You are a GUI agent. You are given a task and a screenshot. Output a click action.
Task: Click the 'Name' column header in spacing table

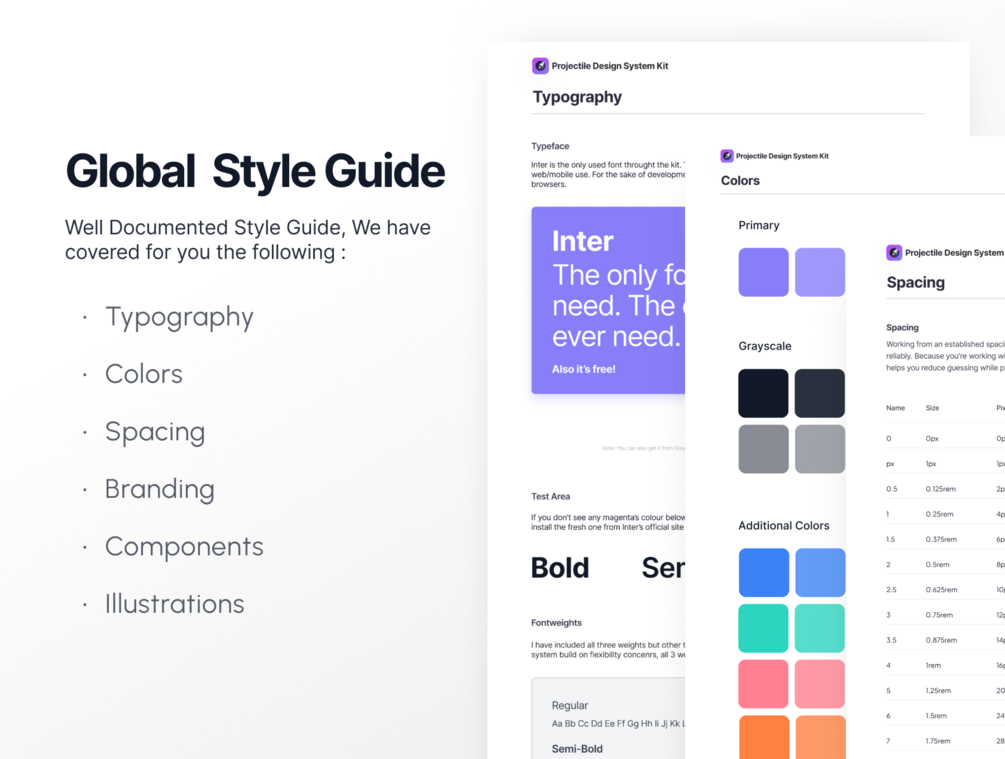[895, 408]
